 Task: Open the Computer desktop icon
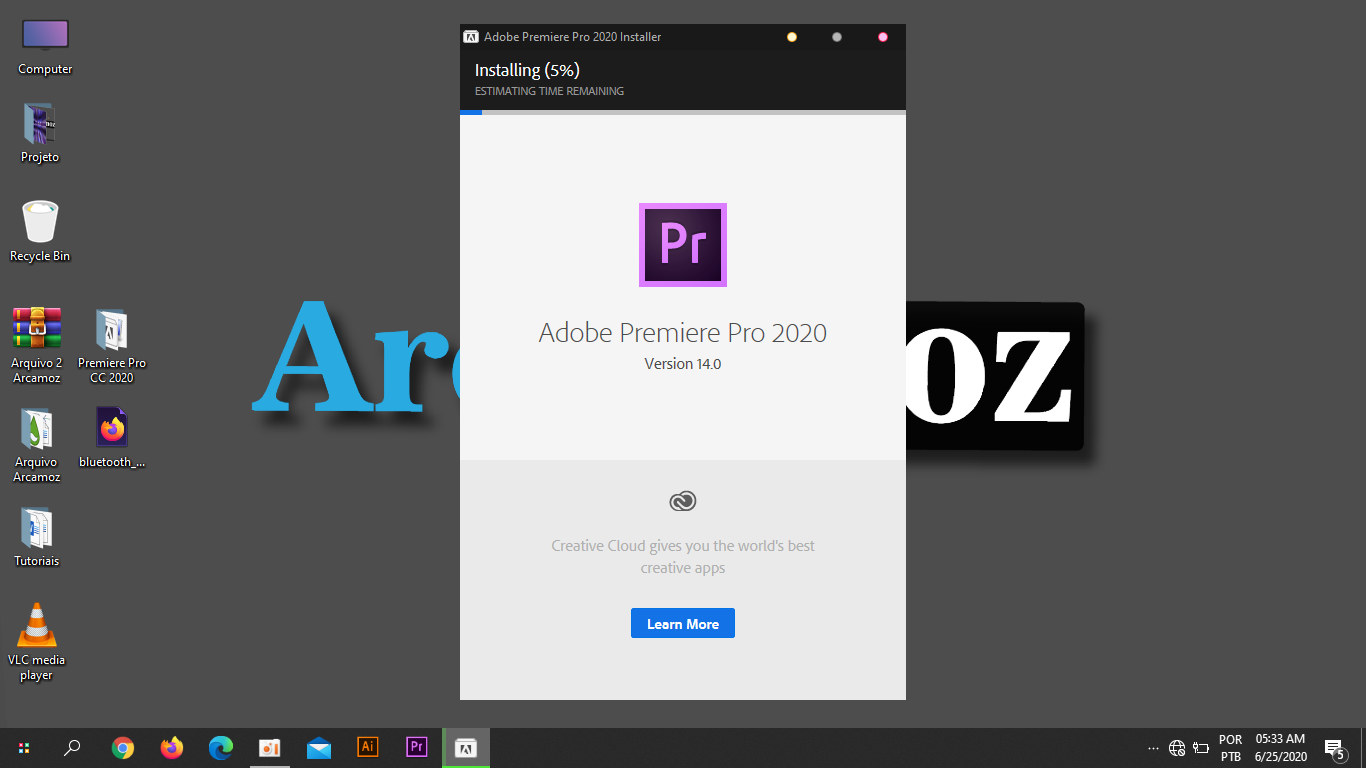pyautogui.click(x=45, y=46)
